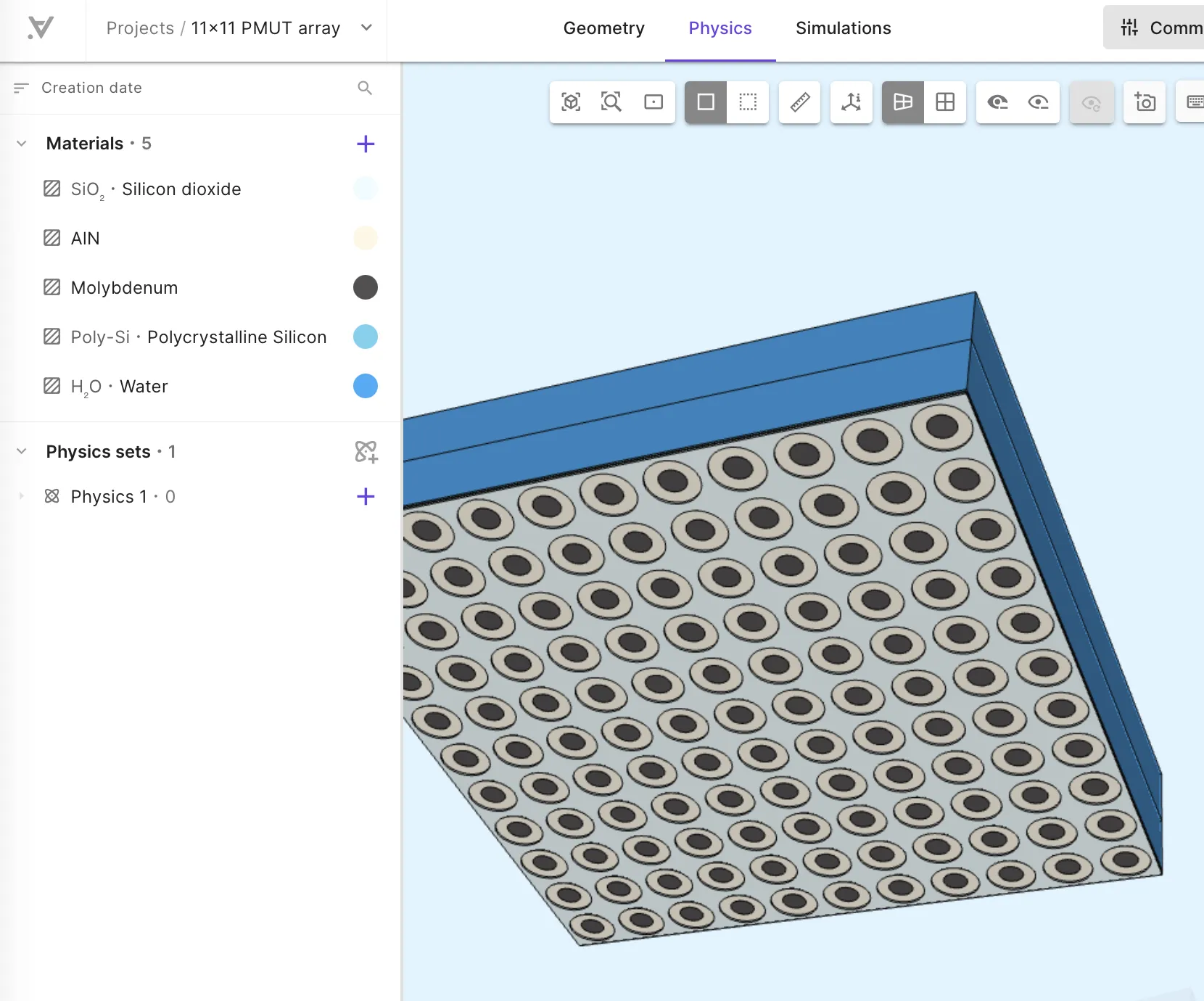Click the add physics set icon

click(366, 452)
